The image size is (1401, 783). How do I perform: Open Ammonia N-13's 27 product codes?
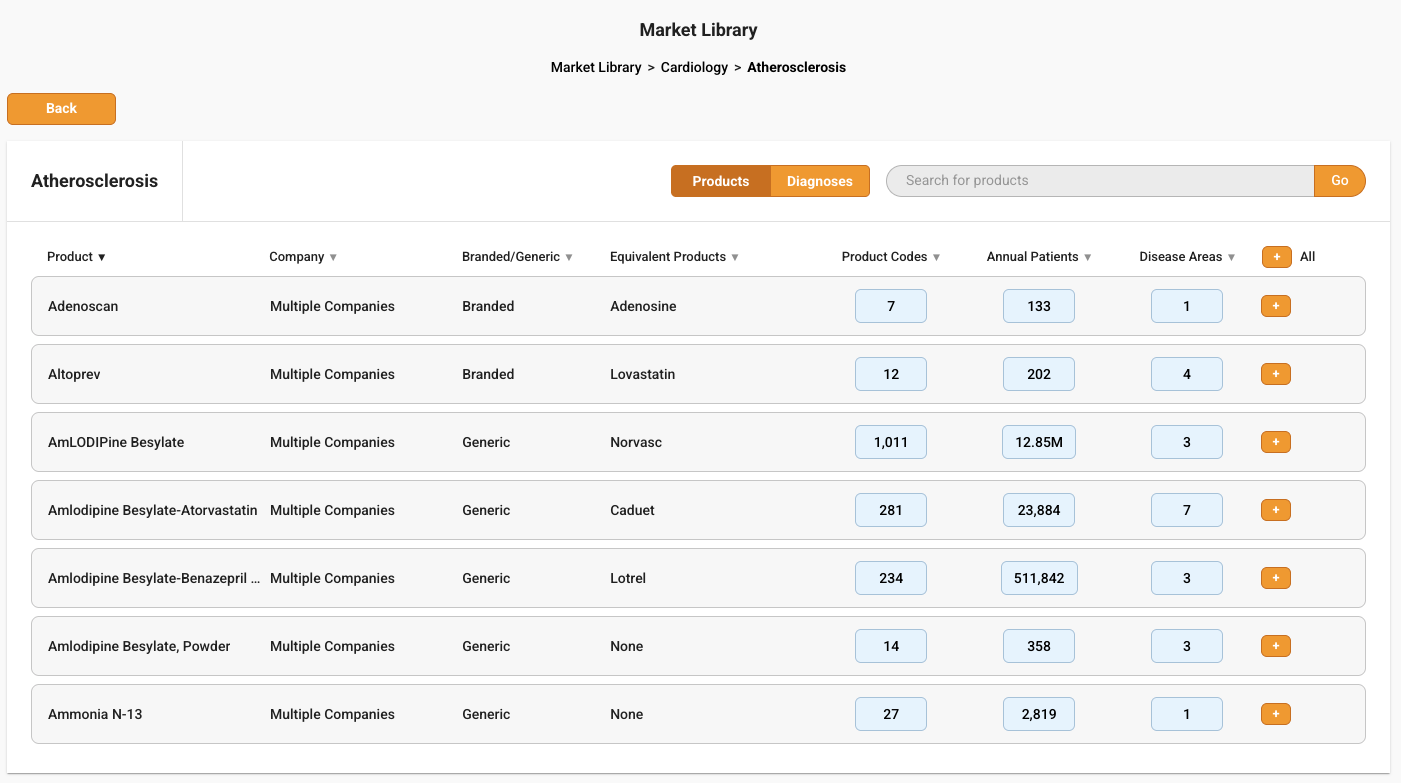(x=891, y=714)
